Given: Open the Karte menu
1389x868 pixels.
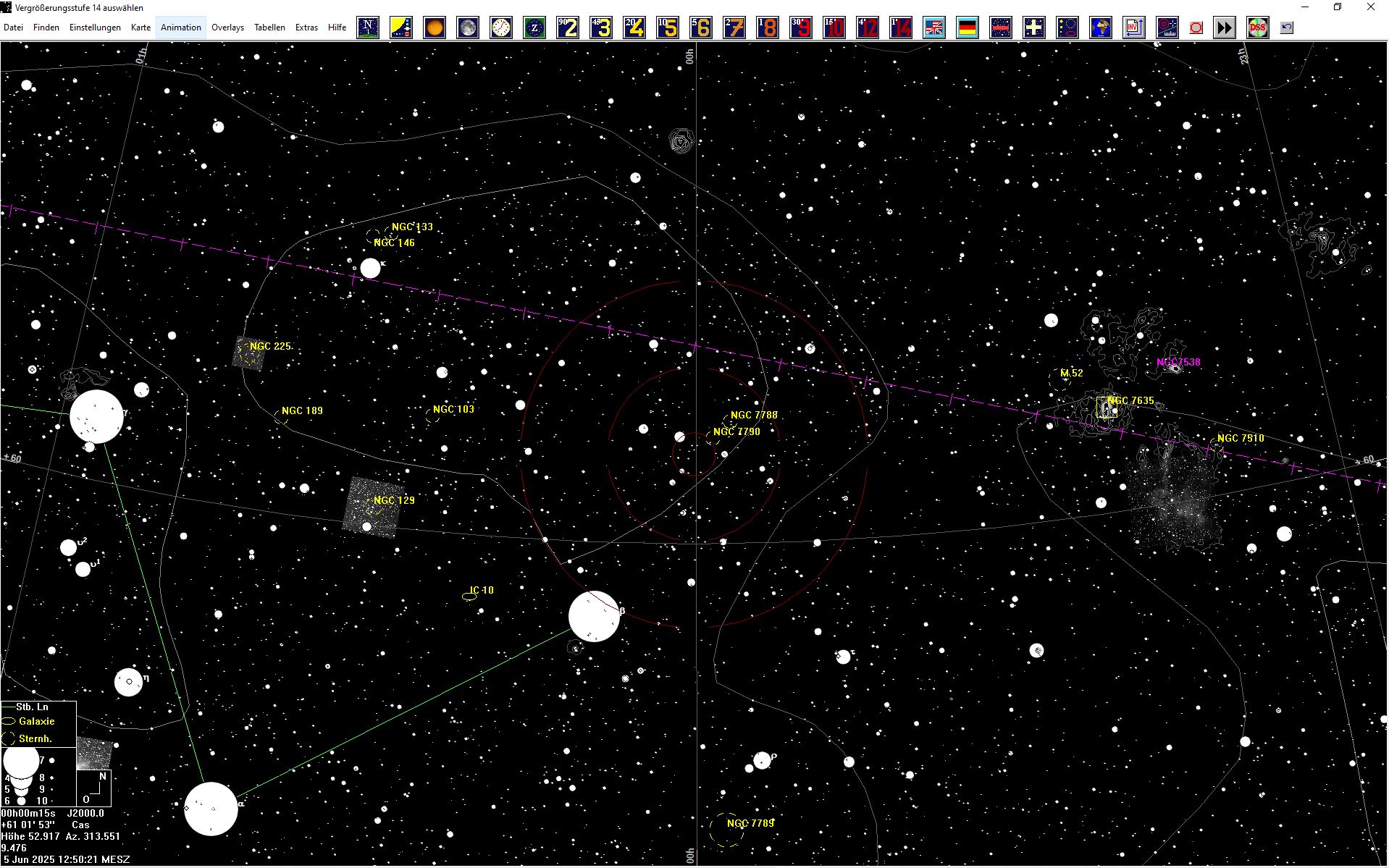Looking at the screenshot, I should pyautogui.click(x=141, y=28).
